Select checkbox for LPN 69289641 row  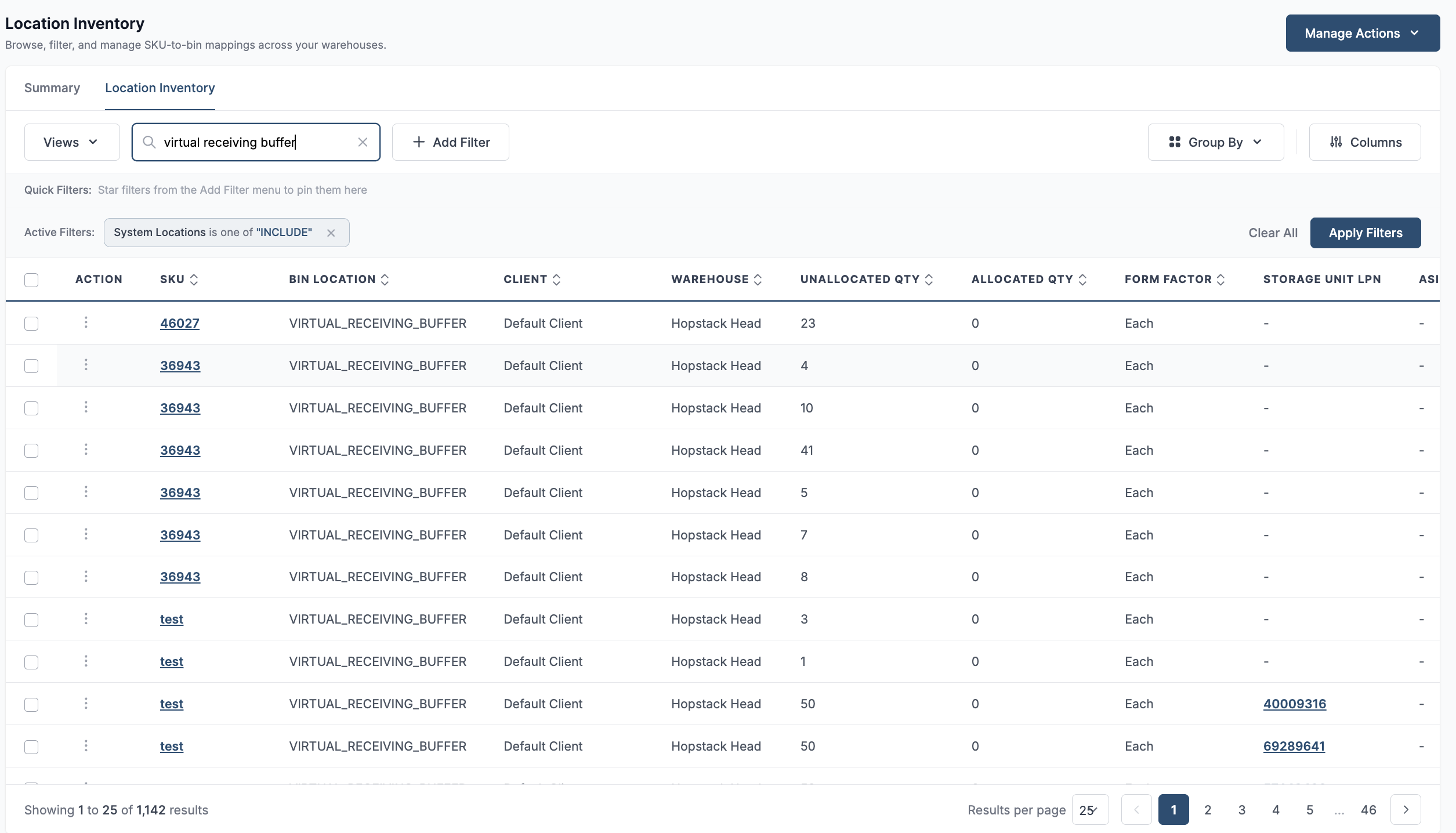[x=31, y=747]
